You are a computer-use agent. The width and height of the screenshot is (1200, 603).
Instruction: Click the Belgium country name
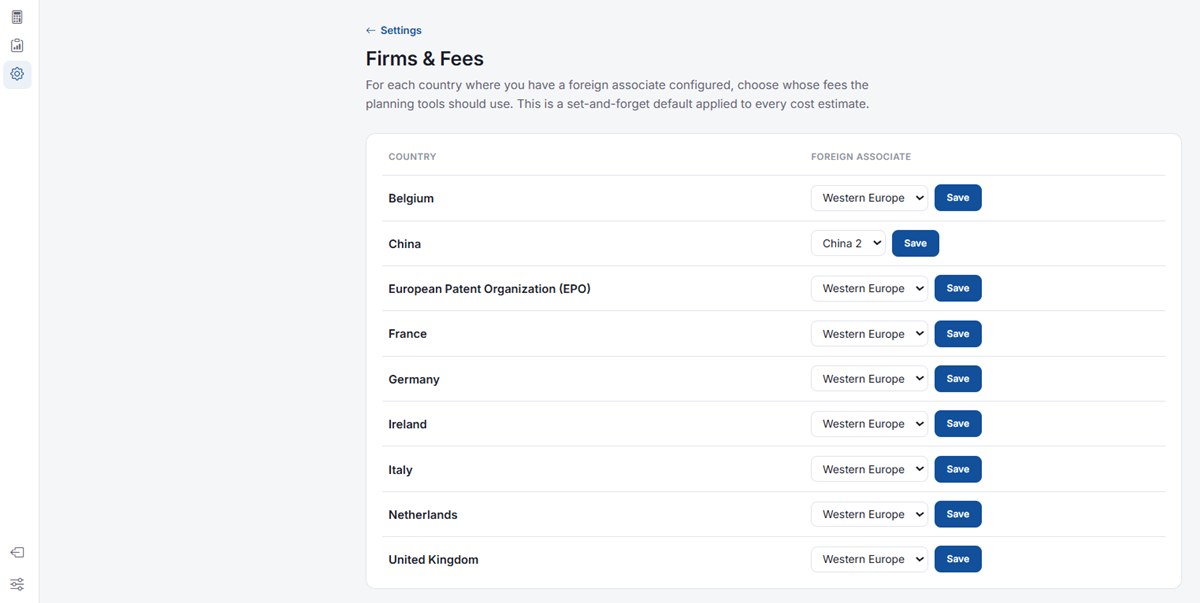coord(411,198)
